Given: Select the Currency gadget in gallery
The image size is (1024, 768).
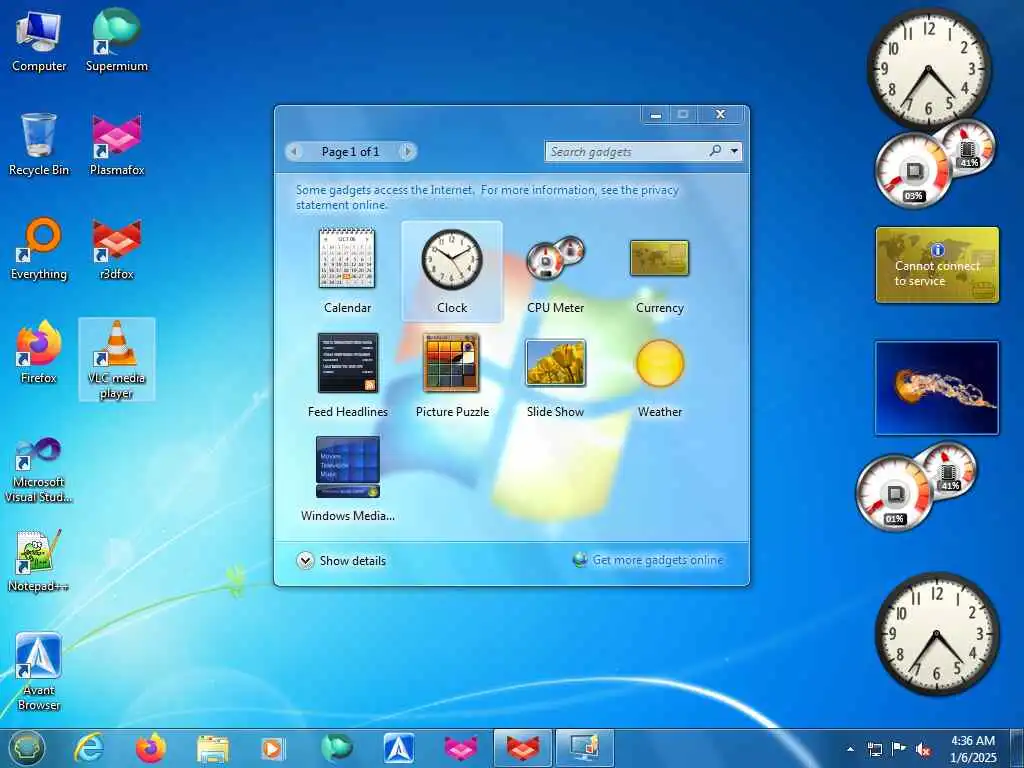Looking at the screenshot, I should coord(660,271).
